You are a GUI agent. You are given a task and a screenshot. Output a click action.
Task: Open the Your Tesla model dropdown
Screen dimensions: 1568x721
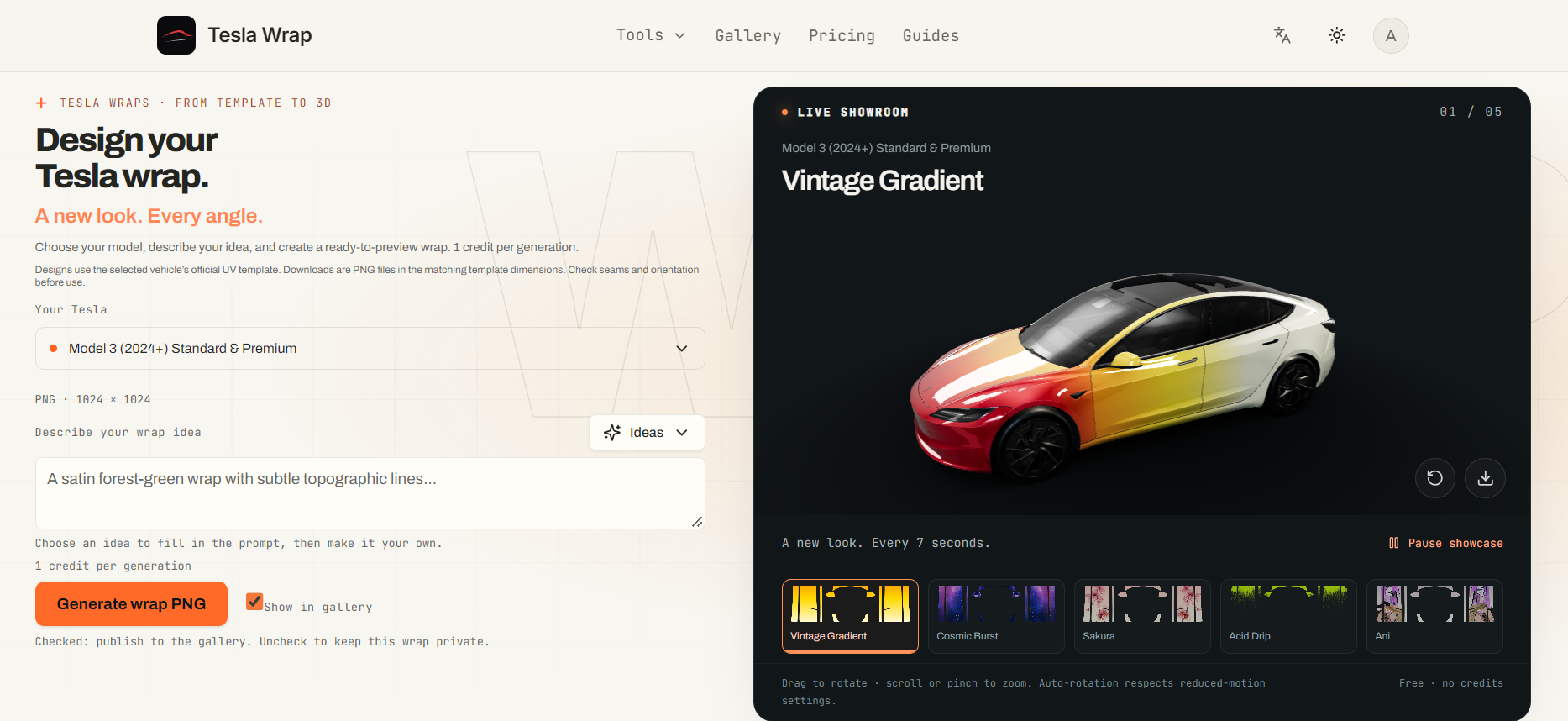(x=370, y=348)
